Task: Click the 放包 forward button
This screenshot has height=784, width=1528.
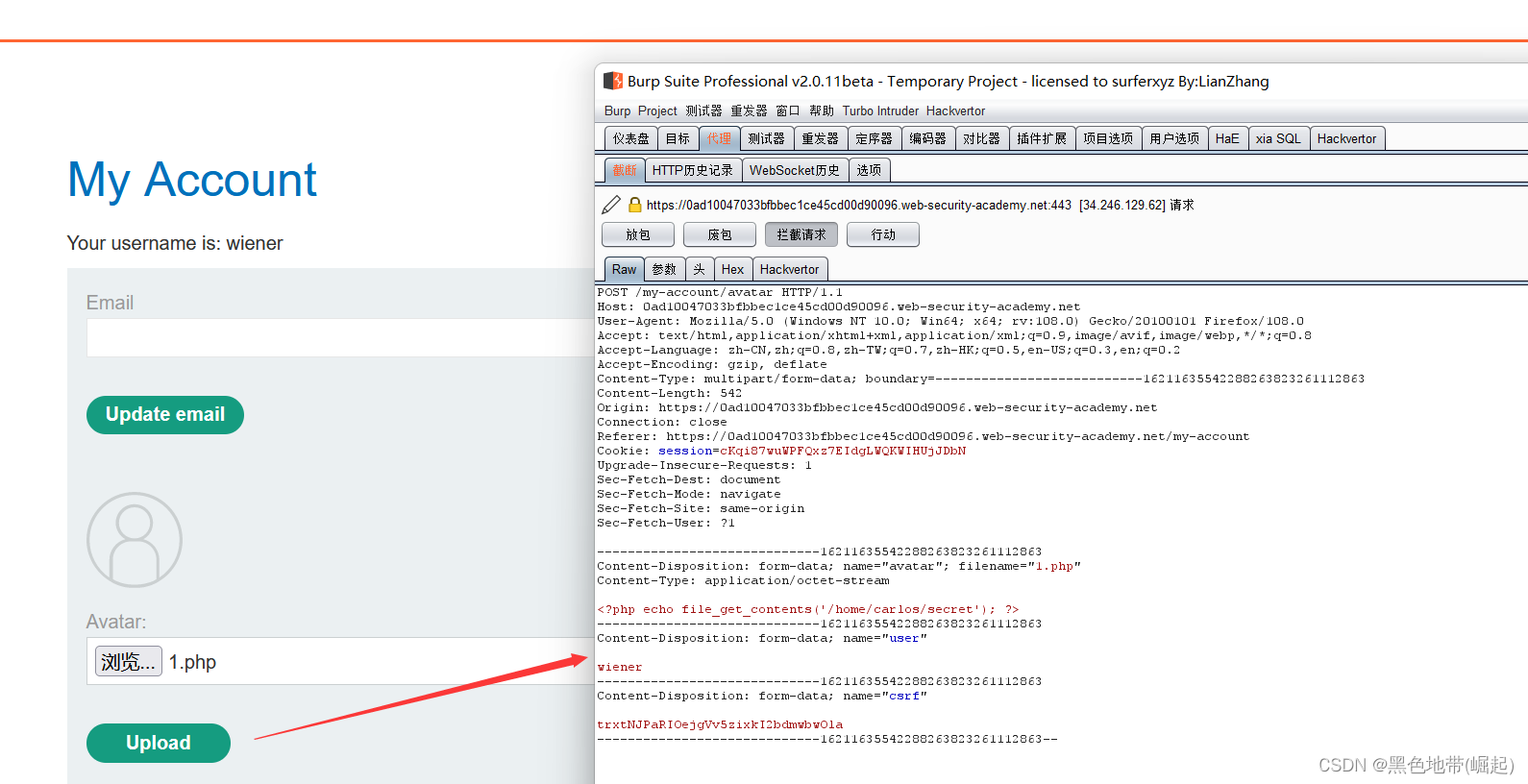Action: click(x=638, y=234)
